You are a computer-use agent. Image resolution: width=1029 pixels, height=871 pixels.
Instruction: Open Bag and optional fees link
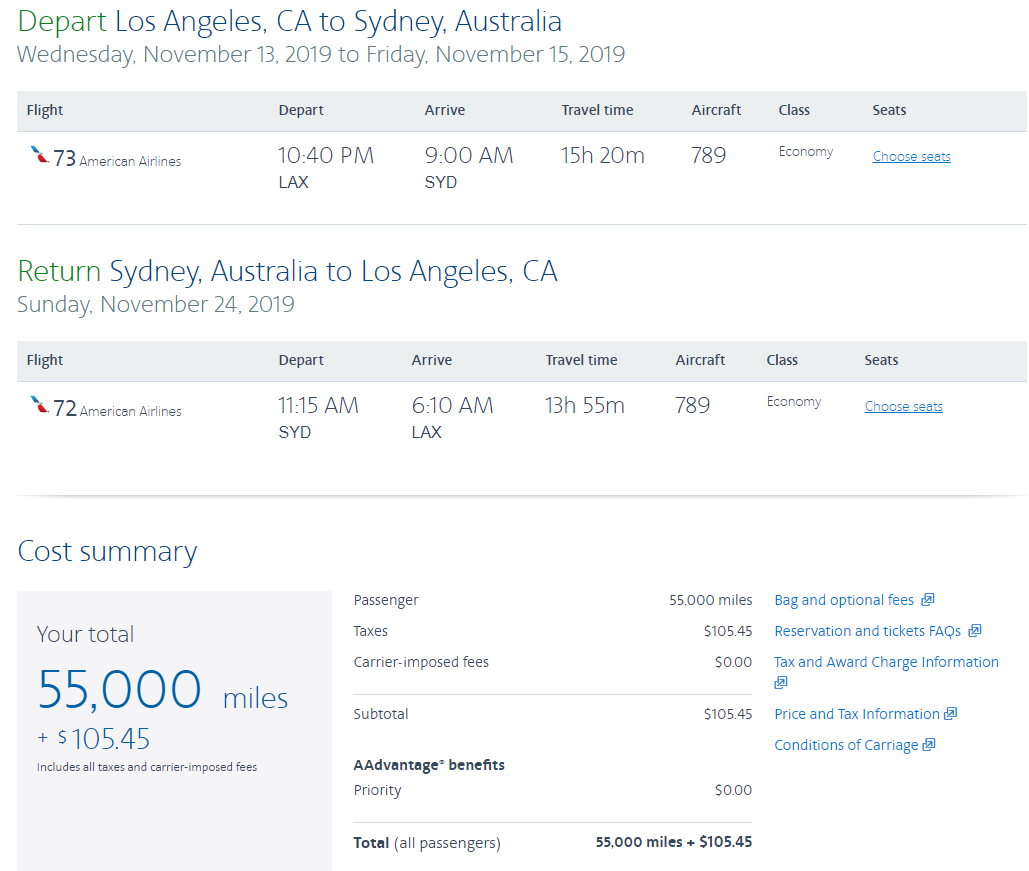[x=844, y=600]
